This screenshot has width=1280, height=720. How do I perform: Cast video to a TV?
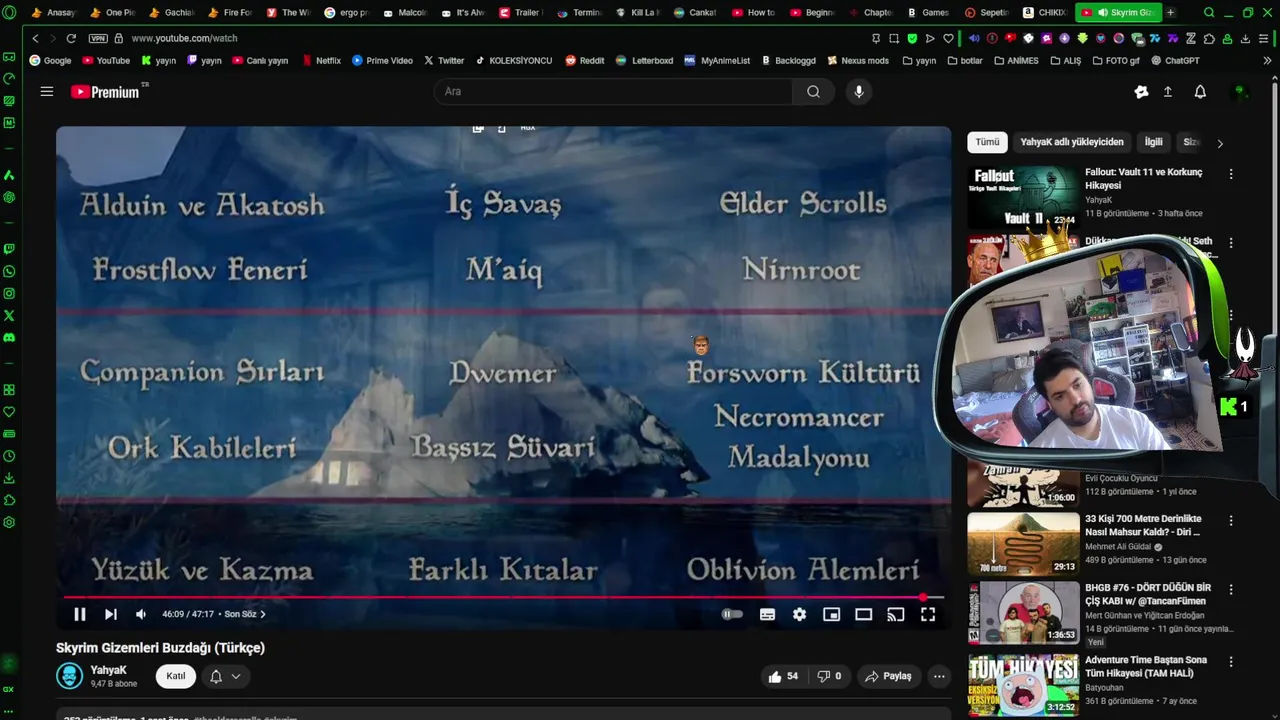(x=896, y=615)
